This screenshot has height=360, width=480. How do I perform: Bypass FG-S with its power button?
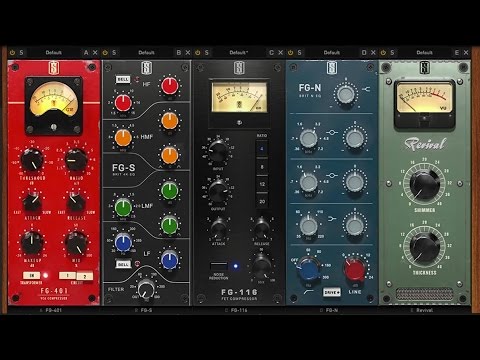click(105, 53)
